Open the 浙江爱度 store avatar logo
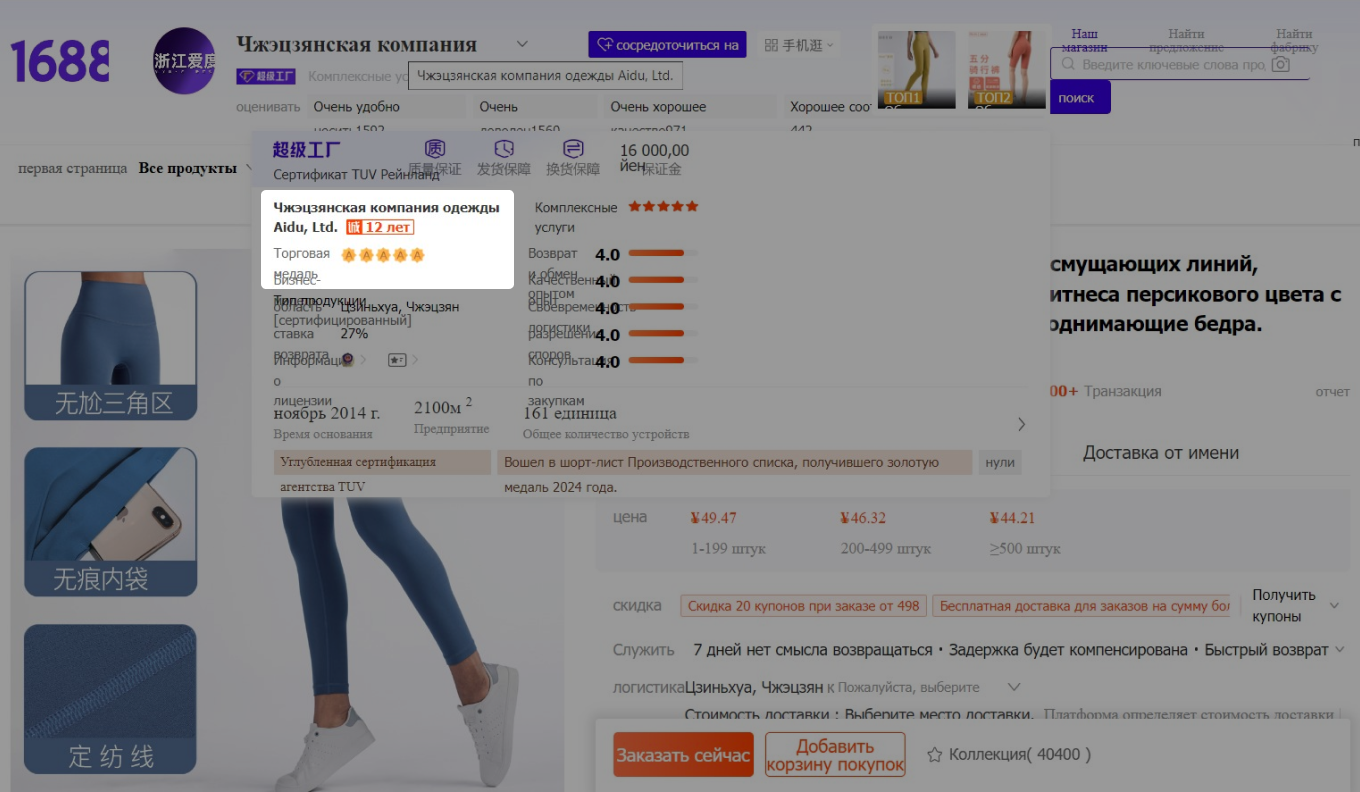 point(183,62)
